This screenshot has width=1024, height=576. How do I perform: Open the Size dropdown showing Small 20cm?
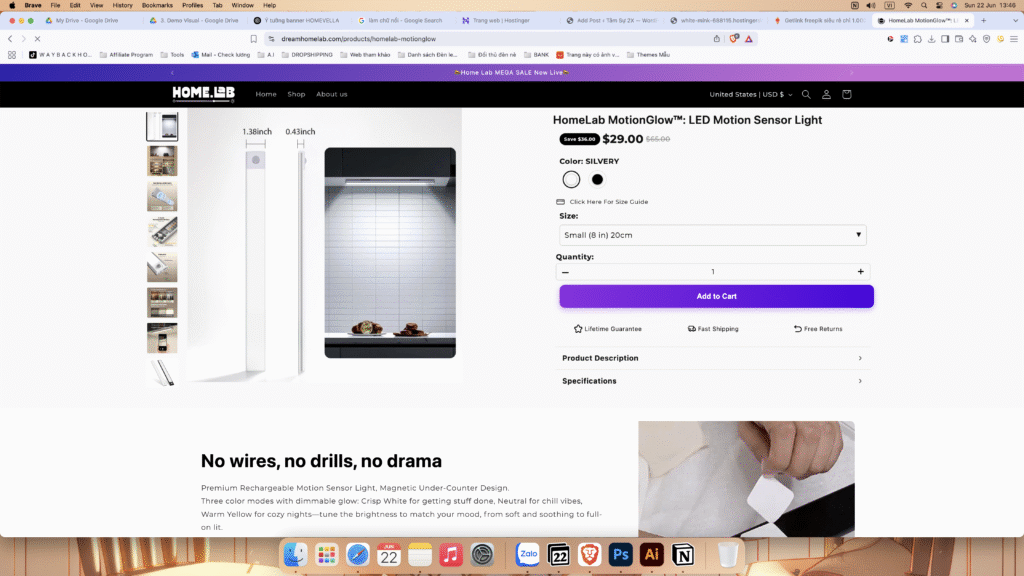click(x=712, y=235)
